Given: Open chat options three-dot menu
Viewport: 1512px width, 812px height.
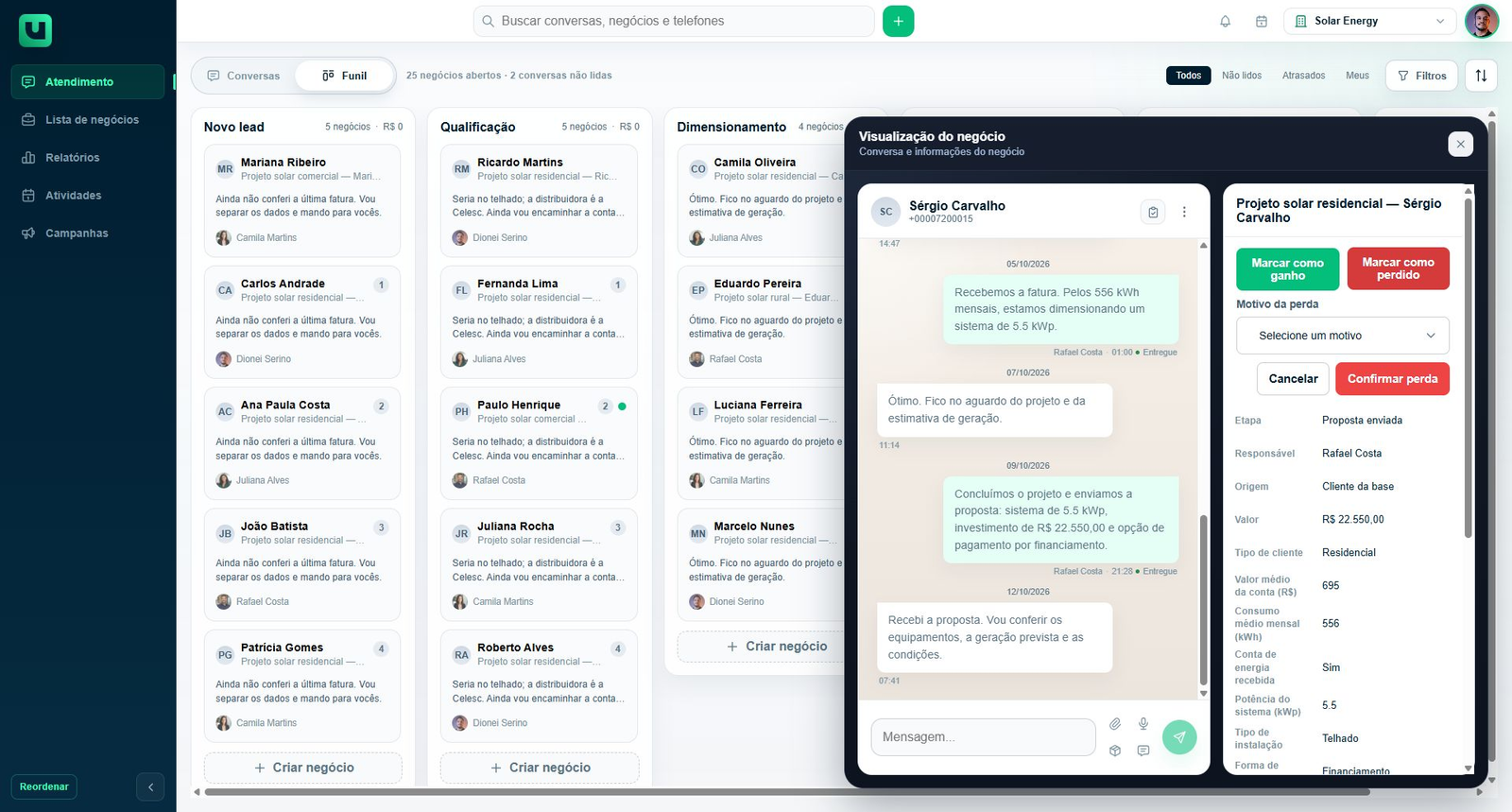Looking at the screenshot, I should (1184, 212).
